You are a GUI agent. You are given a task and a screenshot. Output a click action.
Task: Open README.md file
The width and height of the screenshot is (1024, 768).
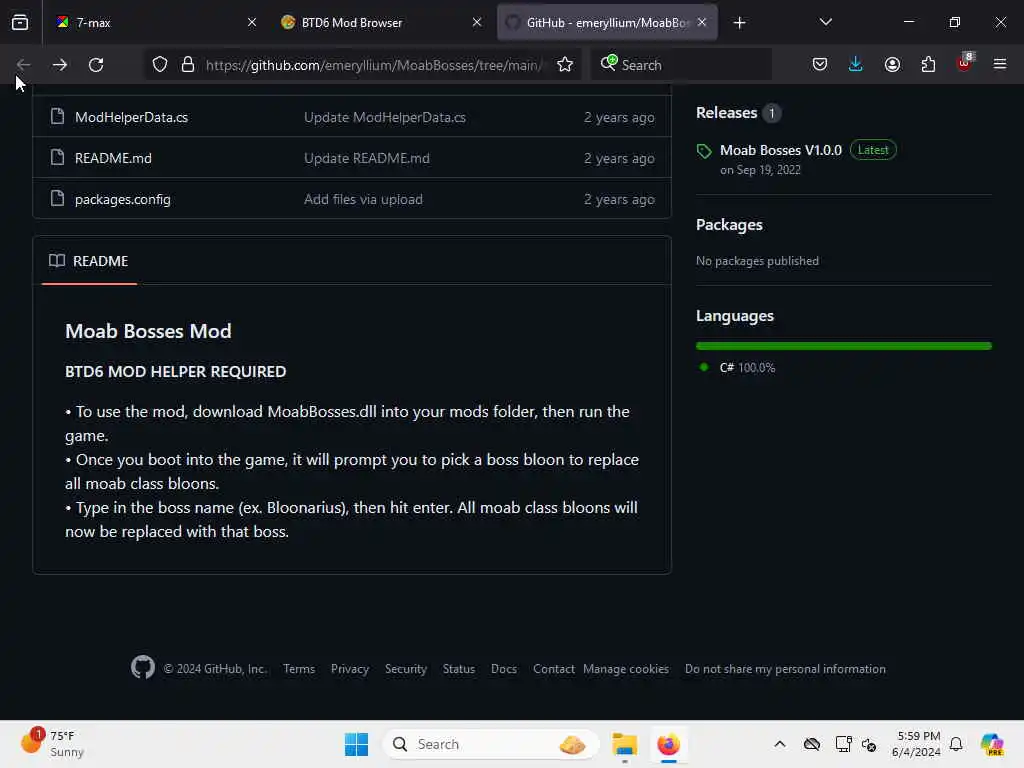pyautogui.click(x=113, y=158)
